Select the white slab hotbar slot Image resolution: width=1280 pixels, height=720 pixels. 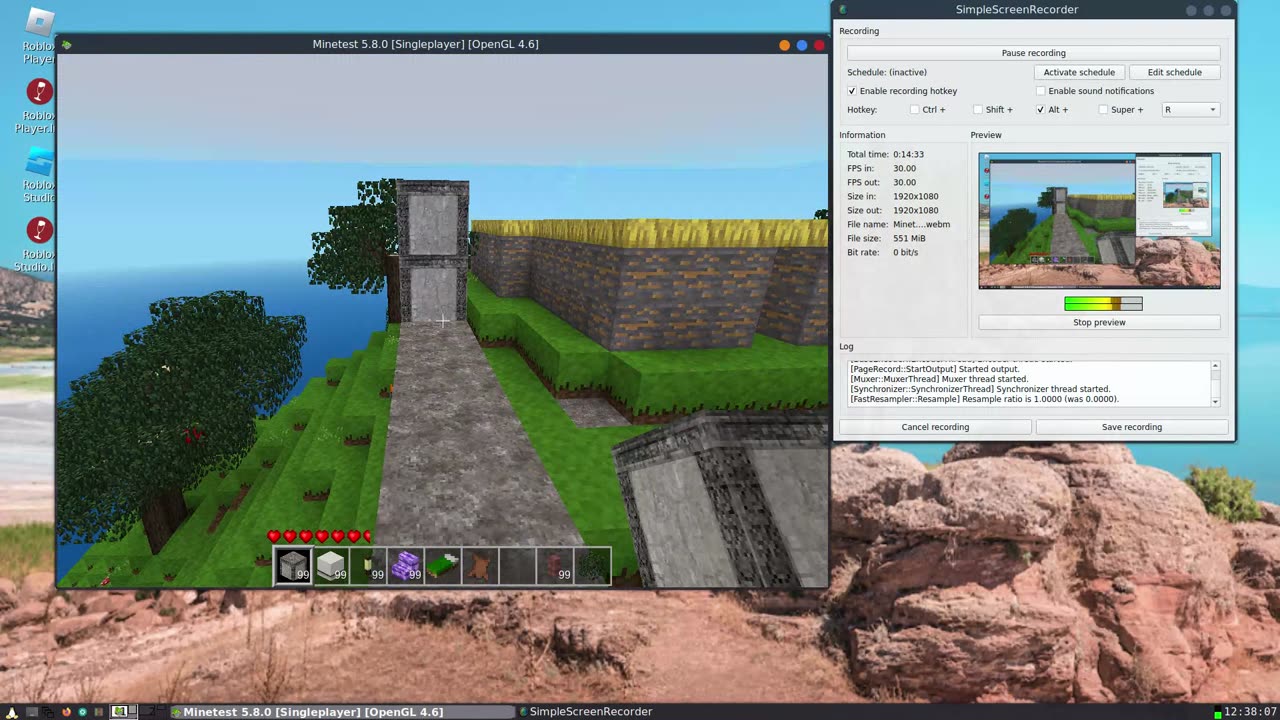click(330, 566)
